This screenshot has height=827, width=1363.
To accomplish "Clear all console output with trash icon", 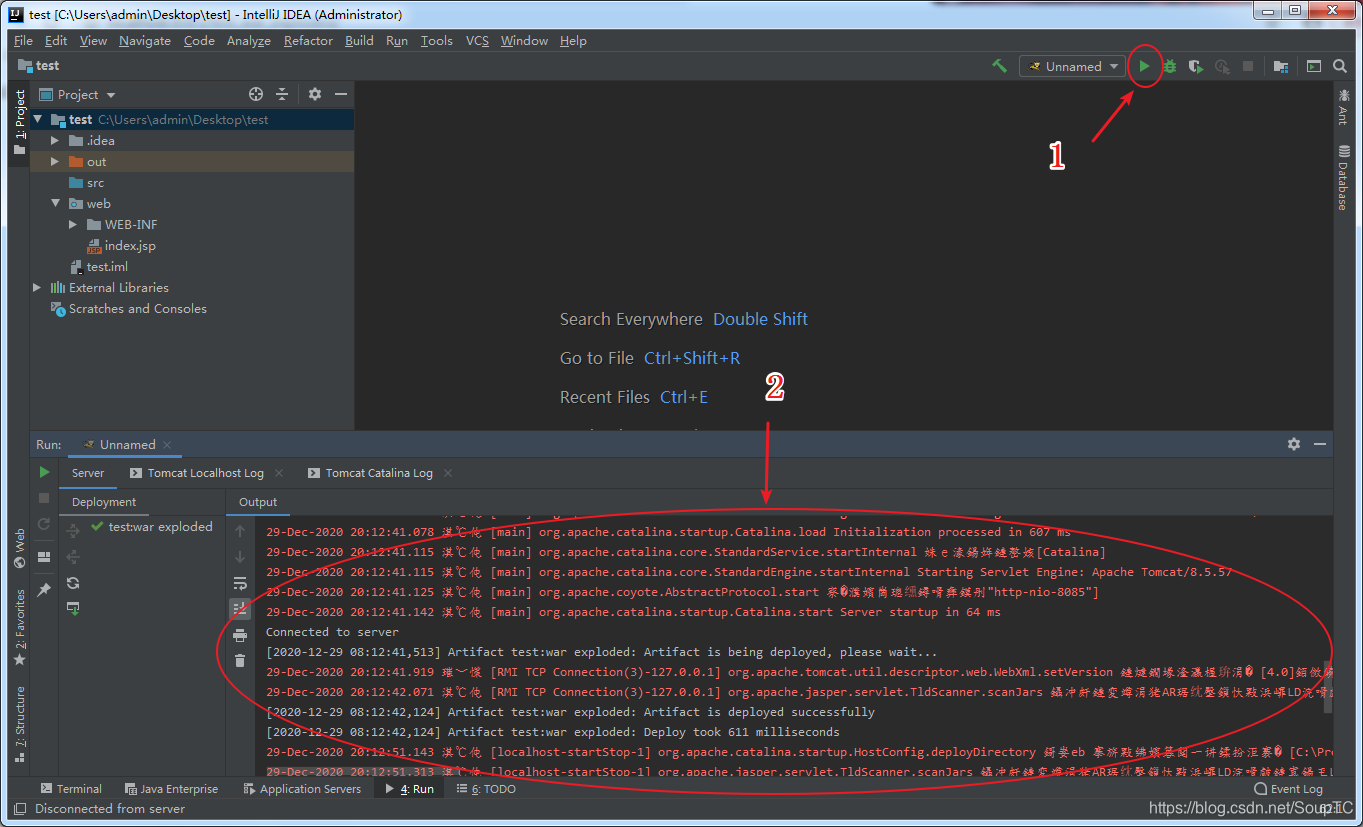I will [x=240, y=660].
